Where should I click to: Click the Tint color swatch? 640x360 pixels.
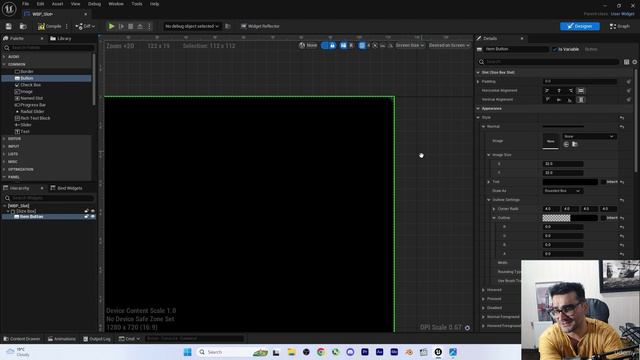[x=570, y=182]
